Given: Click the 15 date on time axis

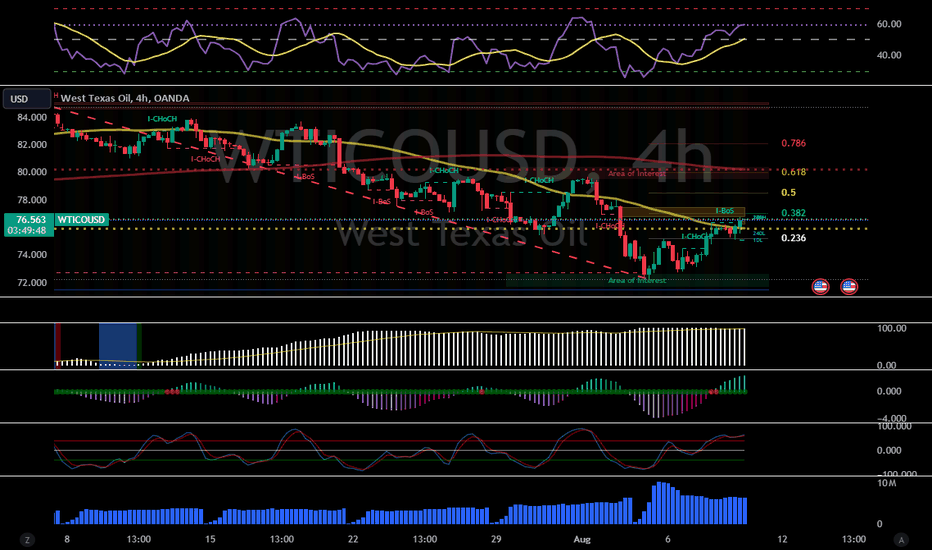Looking at the screenshot, I should pyautogui.click(x=210, y=539).
